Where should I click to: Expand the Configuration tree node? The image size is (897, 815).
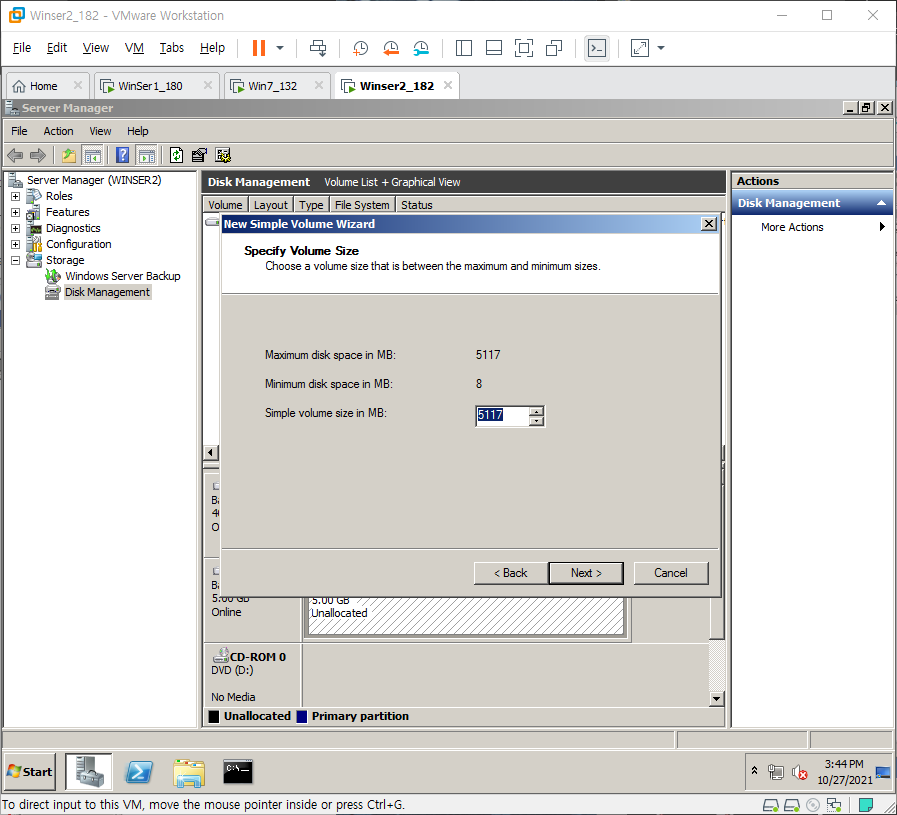pos(15,244)
